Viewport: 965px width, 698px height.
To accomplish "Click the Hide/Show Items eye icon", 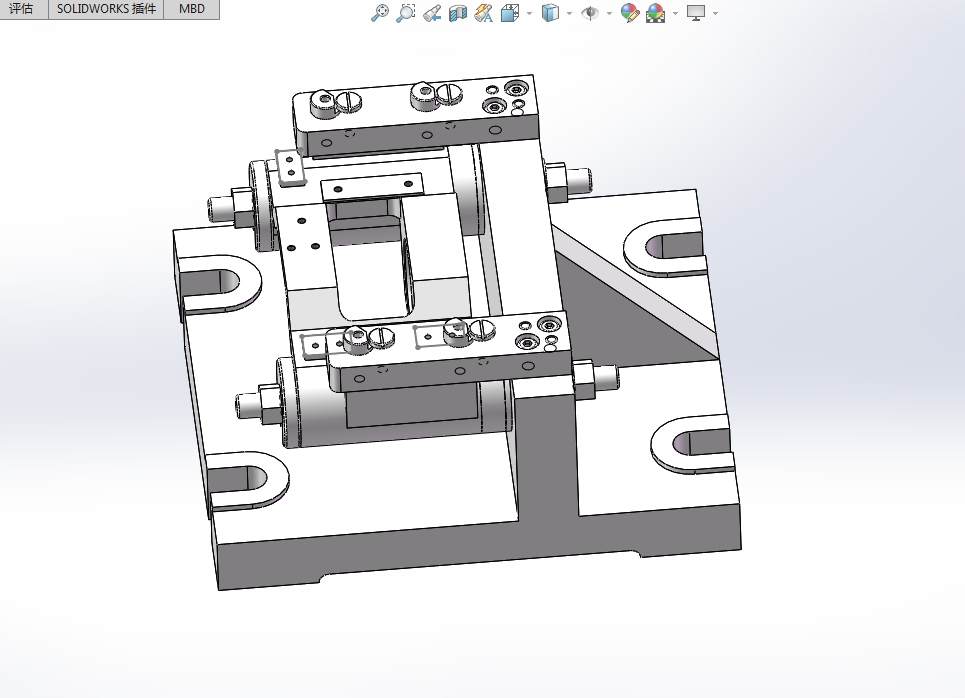I will pyautogui.click(x=590, y=13).
